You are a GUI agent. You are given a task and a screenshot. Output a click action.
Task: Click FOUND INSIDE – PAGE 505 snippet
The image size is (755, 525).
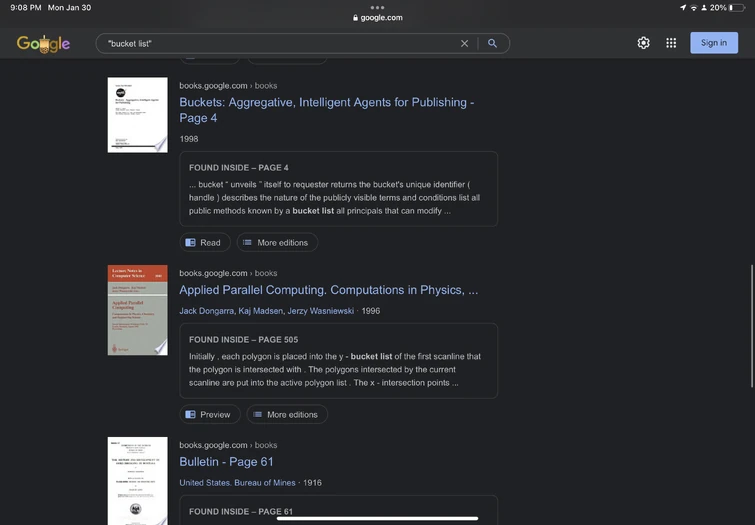(x=338, y=361)
